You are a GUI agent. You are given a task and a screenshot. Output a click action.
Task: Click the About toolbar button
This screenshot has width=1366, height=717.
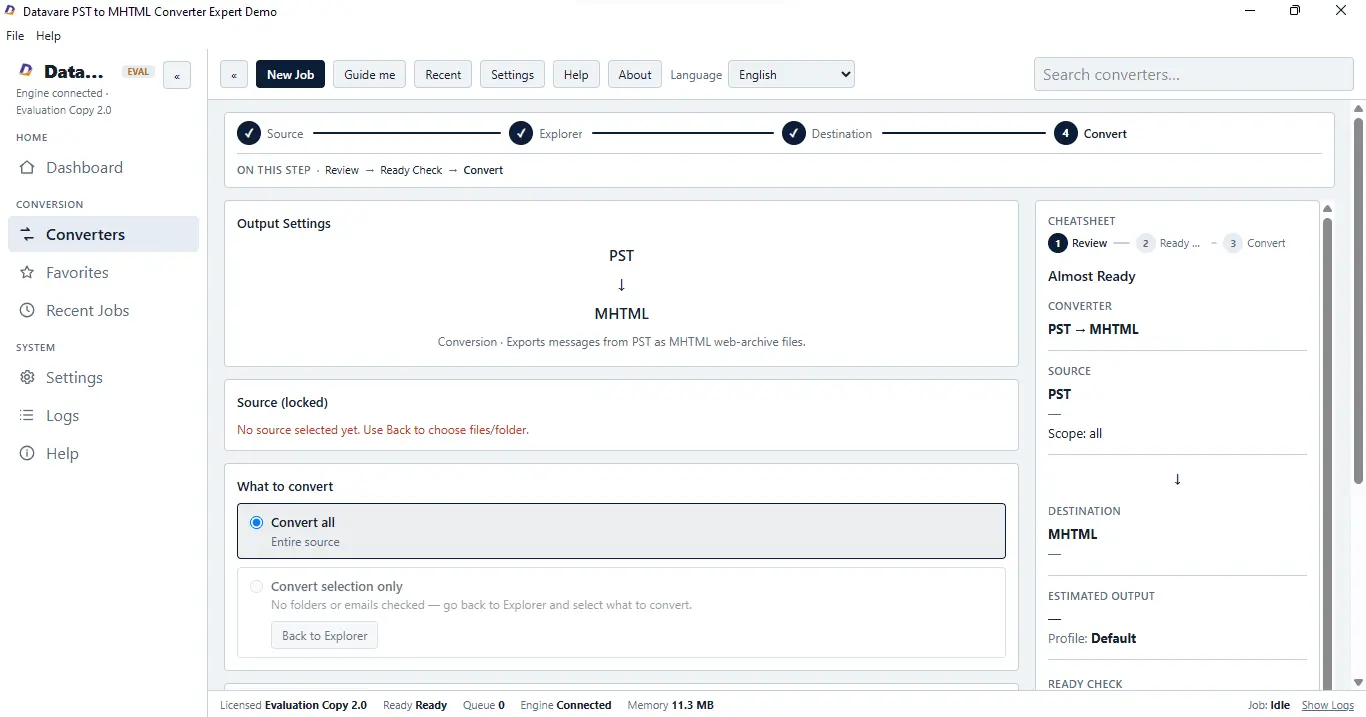click(635, 75)
